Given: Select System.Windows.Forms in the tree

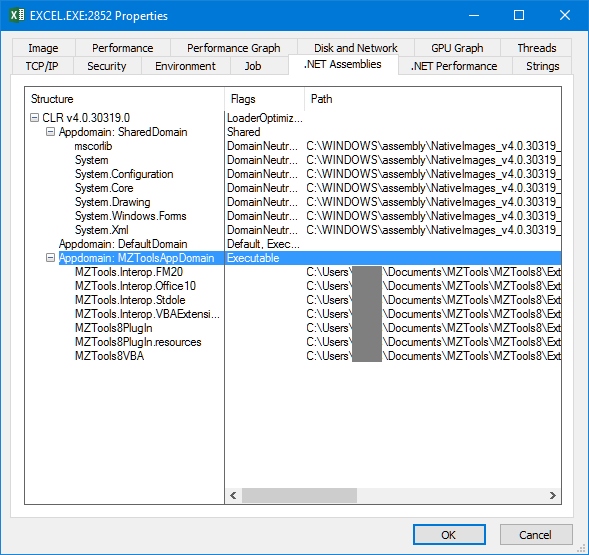Looking at the screenshot, I should 130,216.
